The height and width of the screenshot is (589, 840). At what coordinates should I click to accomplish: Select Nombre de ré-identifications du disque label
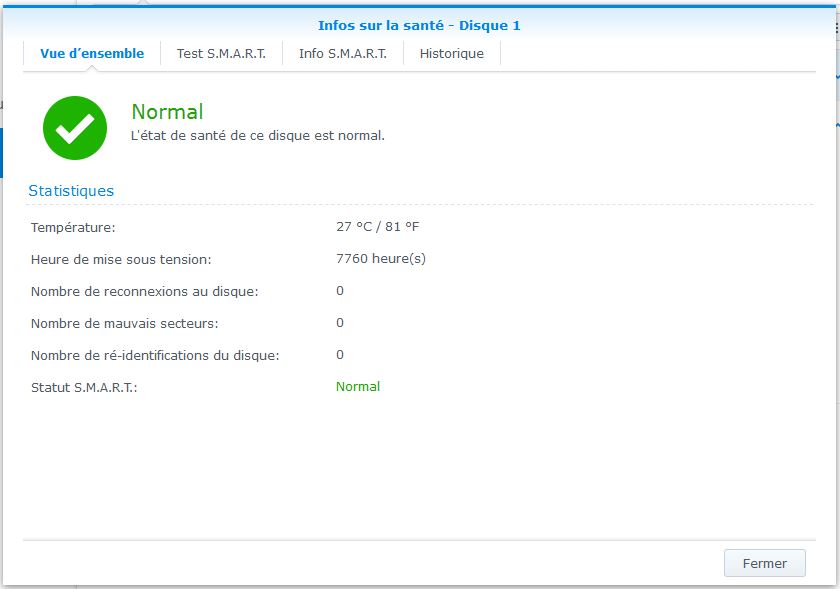(x=155, y=355)
